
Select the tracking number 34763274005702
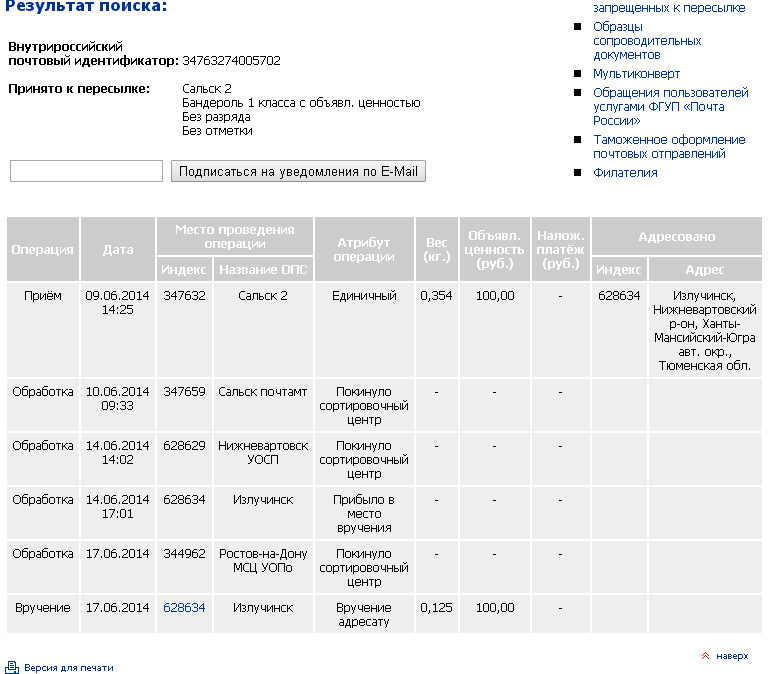[231, 61]
